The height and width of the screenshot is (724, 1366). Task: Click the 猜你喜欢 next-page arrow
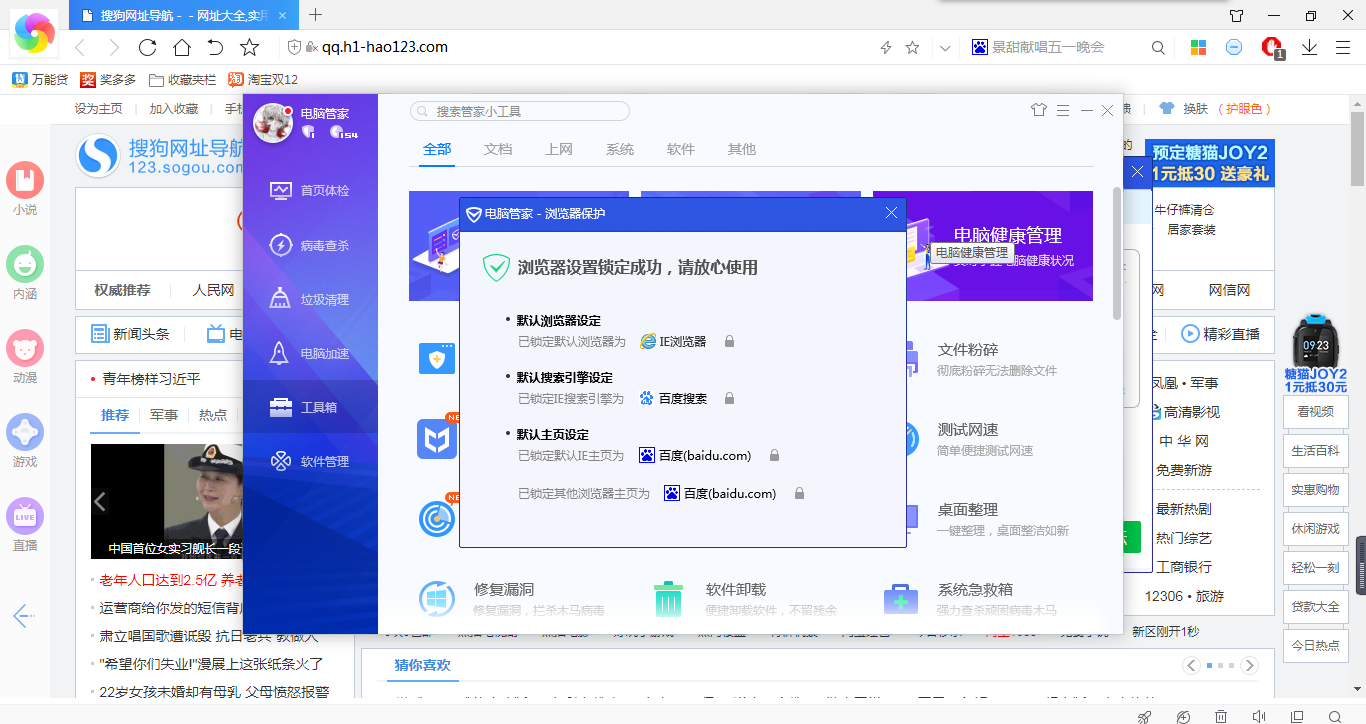pyautogui.click(x=1249, y=665)
